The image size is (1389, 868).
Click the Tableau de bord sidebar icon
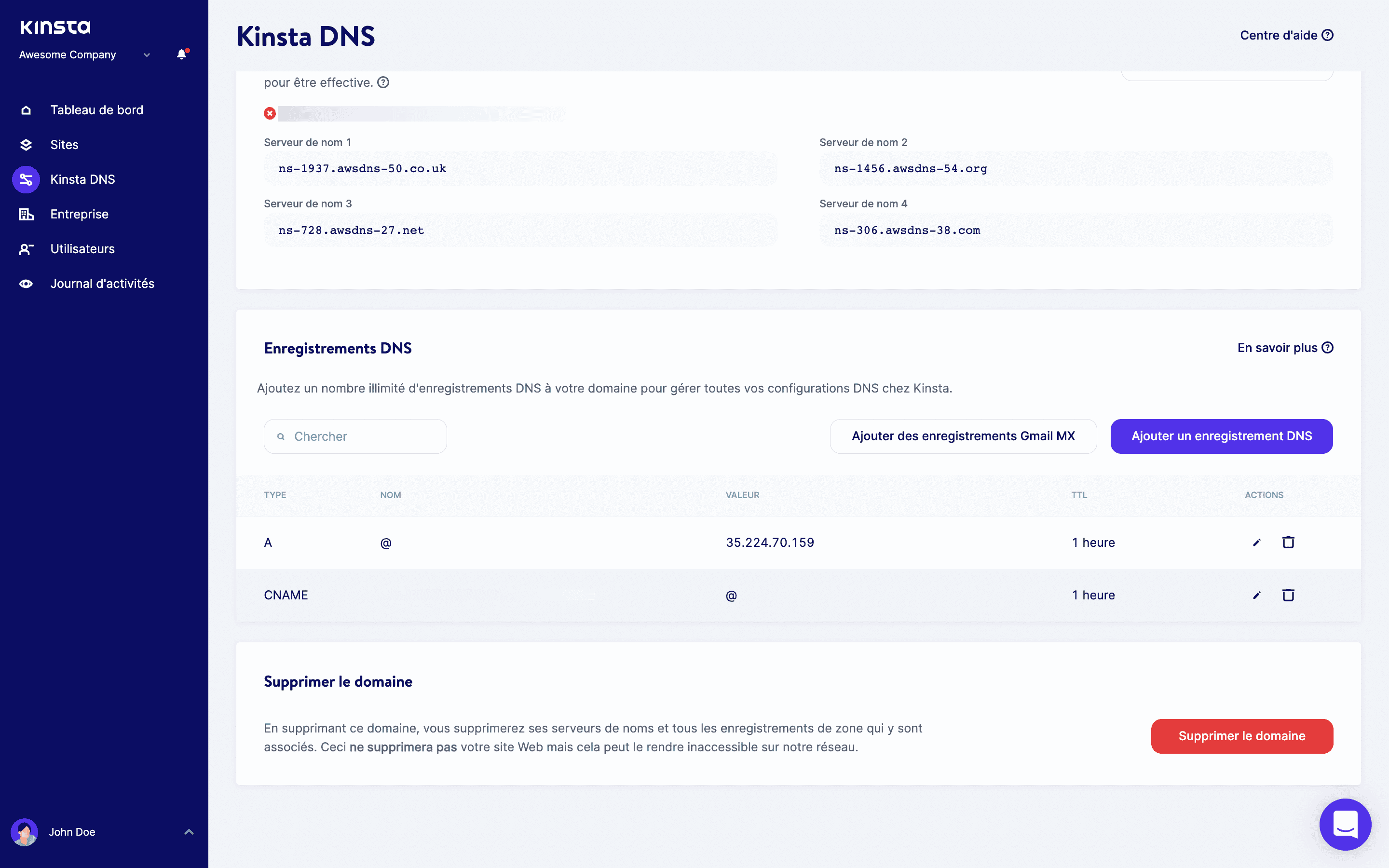click(x=26, y=109)
